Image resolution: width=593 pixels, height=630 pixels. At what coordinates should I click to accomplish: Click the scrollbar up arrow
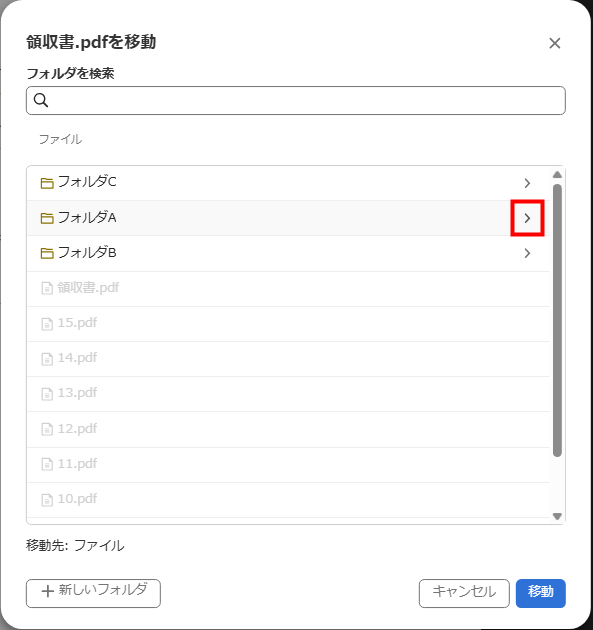click(x=557, y=174)
